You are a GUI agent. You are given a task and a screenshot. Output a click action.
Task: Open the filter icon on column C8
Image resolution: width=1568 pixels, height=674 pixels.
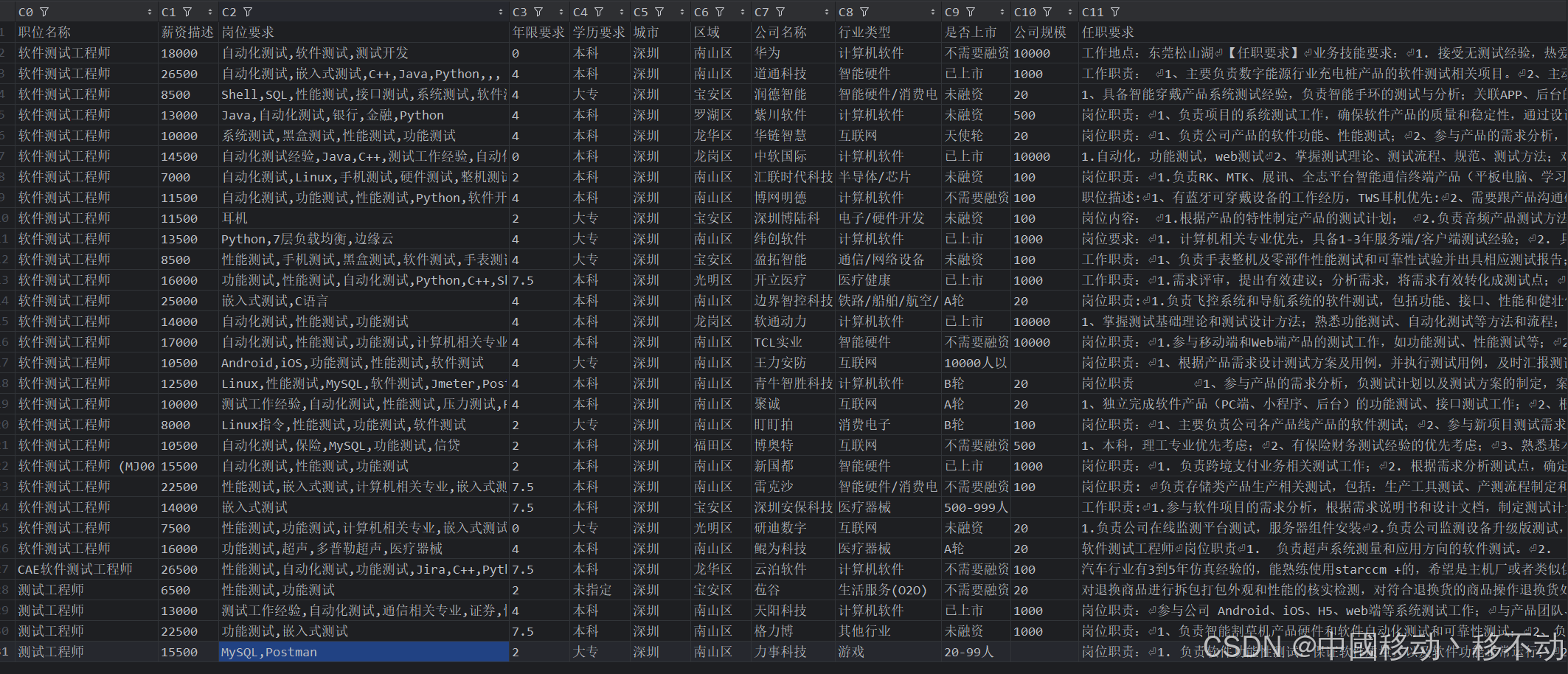[864, 12]
